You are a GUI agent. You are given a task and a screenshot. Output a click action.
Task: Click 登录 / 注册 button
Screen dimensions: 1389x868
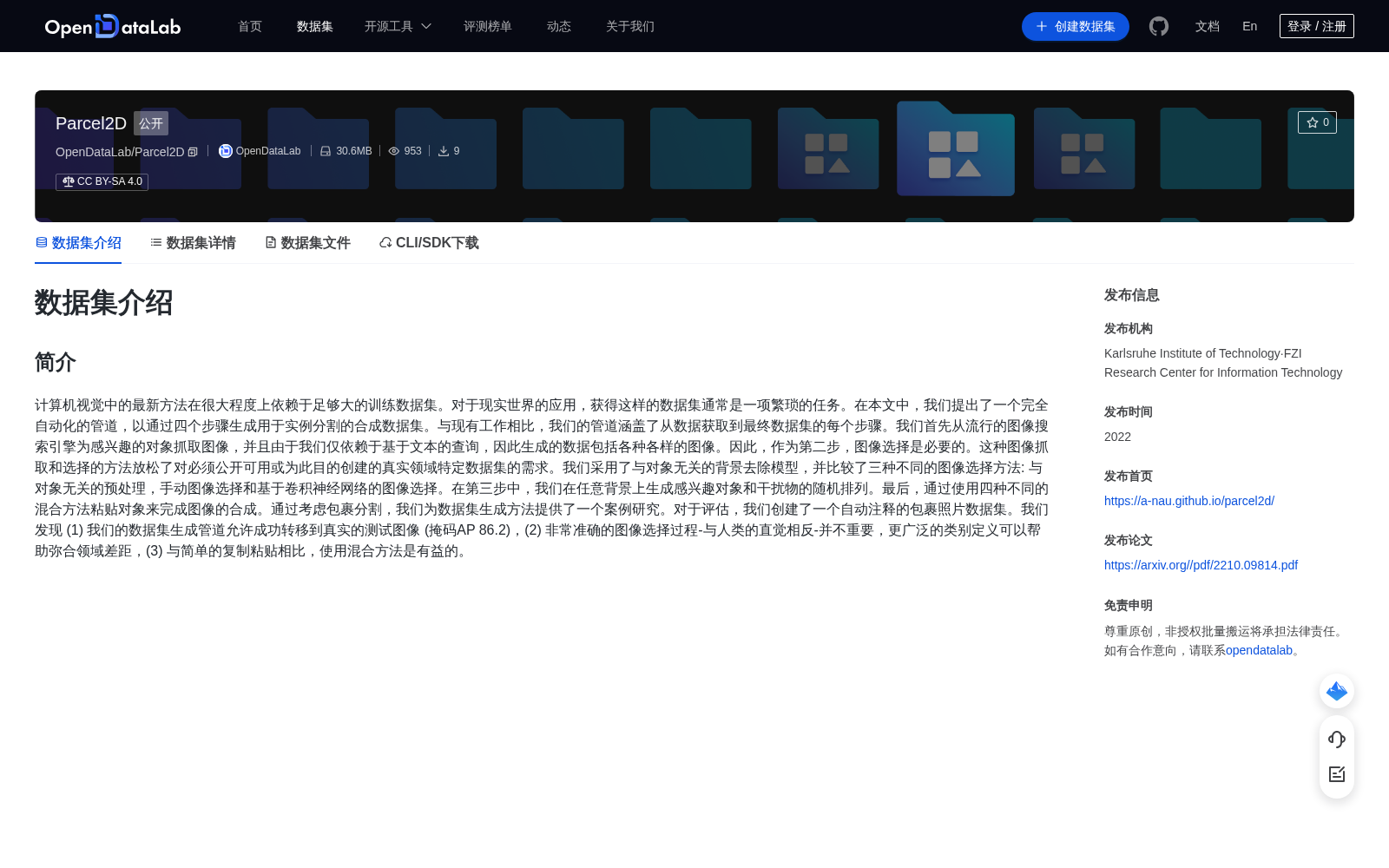pos(1317,26)
